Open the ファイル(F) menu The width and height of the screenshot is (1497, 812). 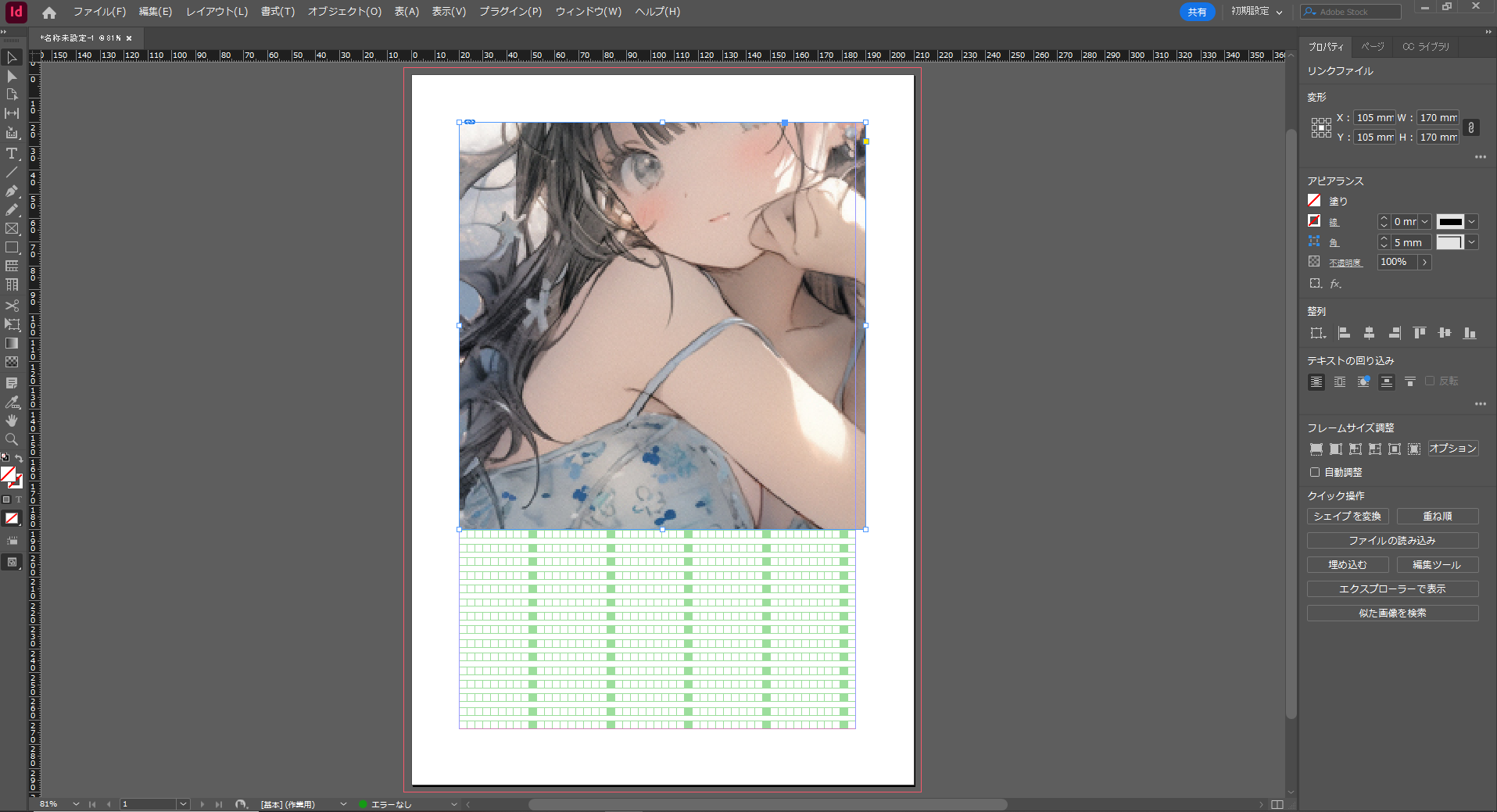point(99,12)
